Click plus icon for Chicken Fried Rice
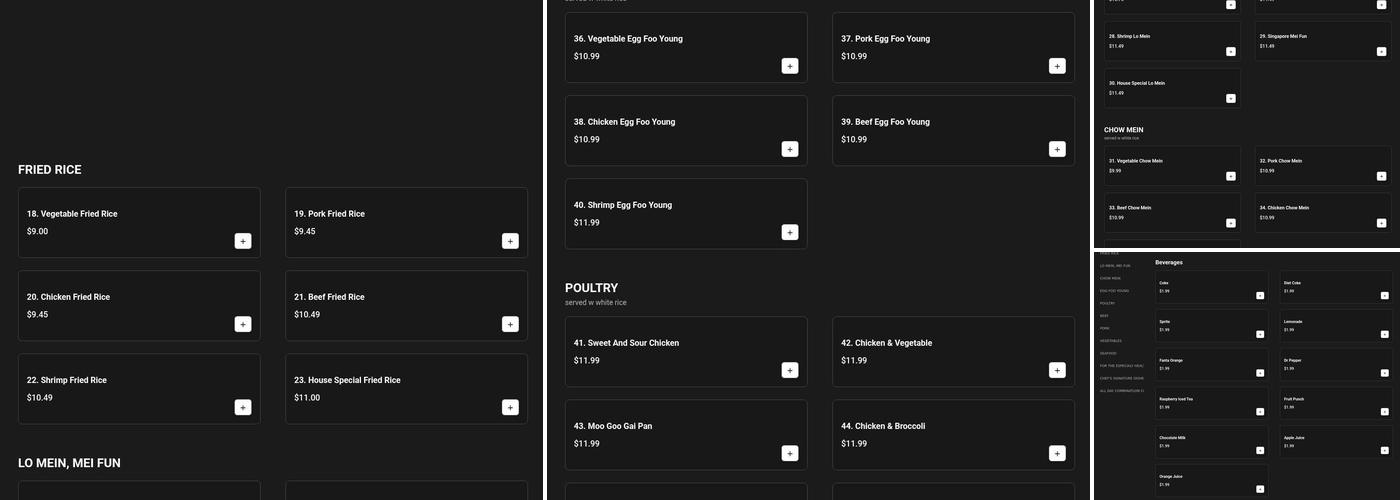Image resolution: width=1400 pixels, height=500 pixels. click(243, 324)
